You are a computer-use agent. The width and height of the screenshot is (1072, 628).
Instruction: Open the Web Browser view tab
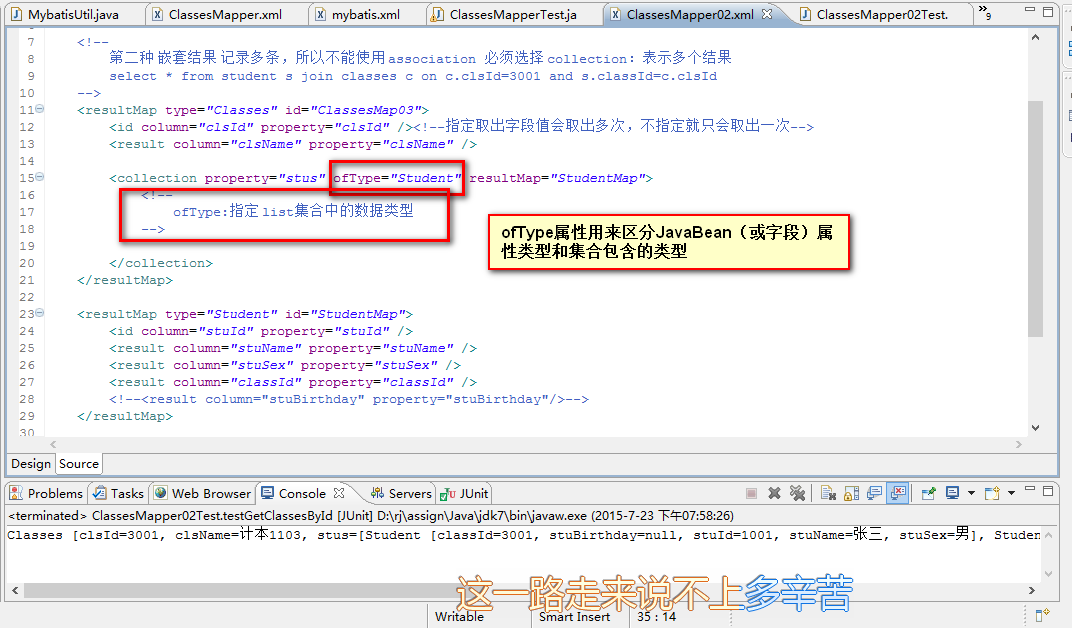[x=203, y=493]
